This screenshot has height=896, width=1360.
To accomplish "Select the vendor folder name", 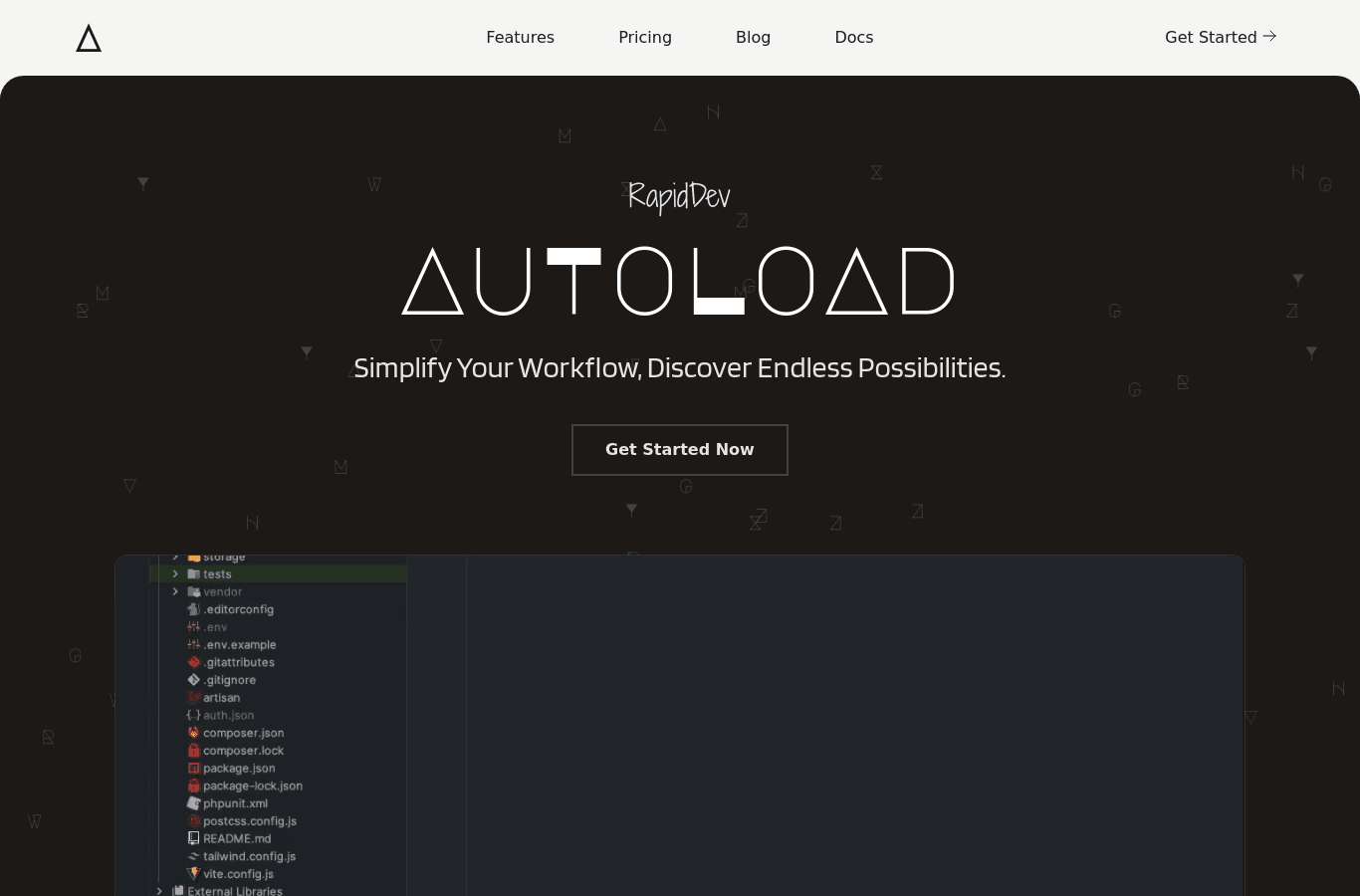I will pyautogui.click(x=222, y=591).
